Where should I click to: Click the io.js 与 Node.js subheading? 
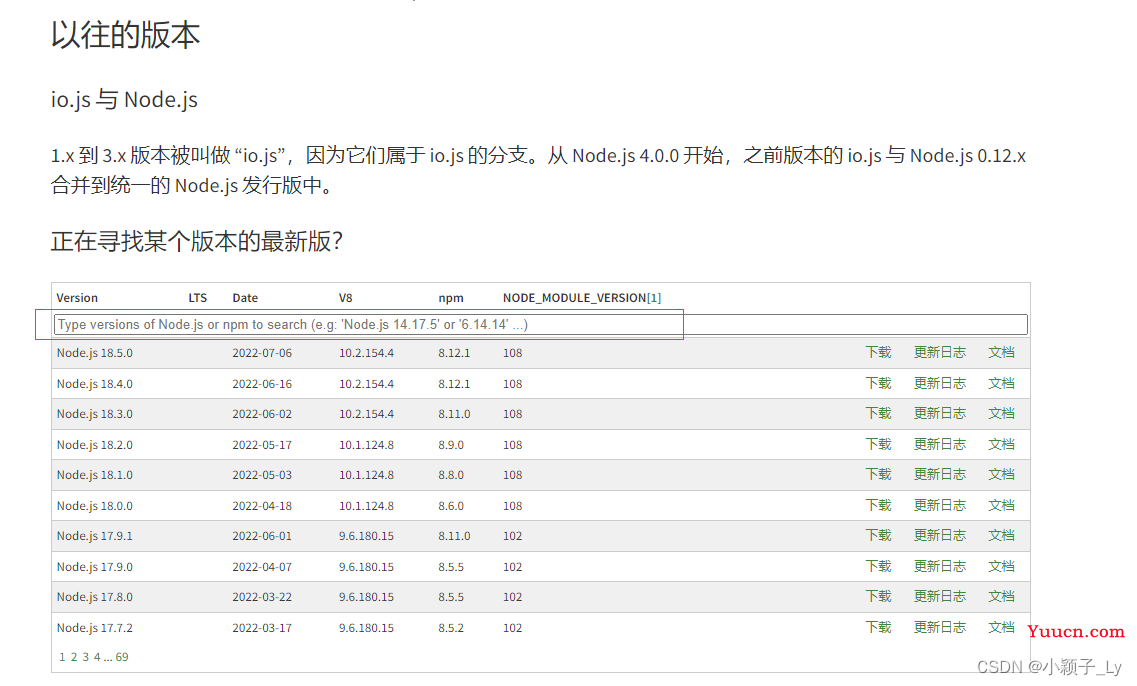tap(124, 99)
